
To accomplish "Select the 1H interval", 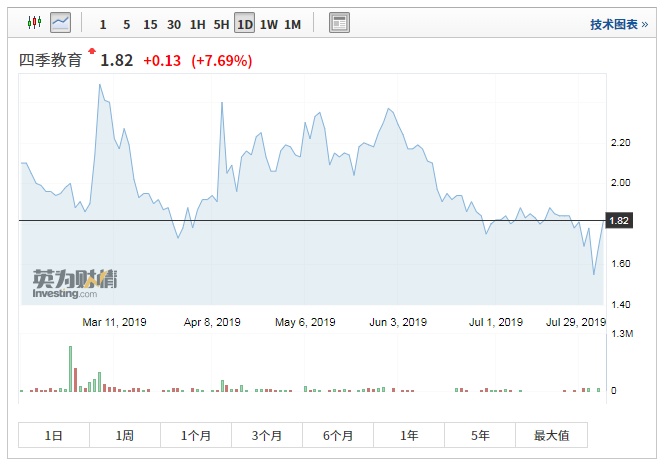I will pyautogui.click(x=198, y=23).
